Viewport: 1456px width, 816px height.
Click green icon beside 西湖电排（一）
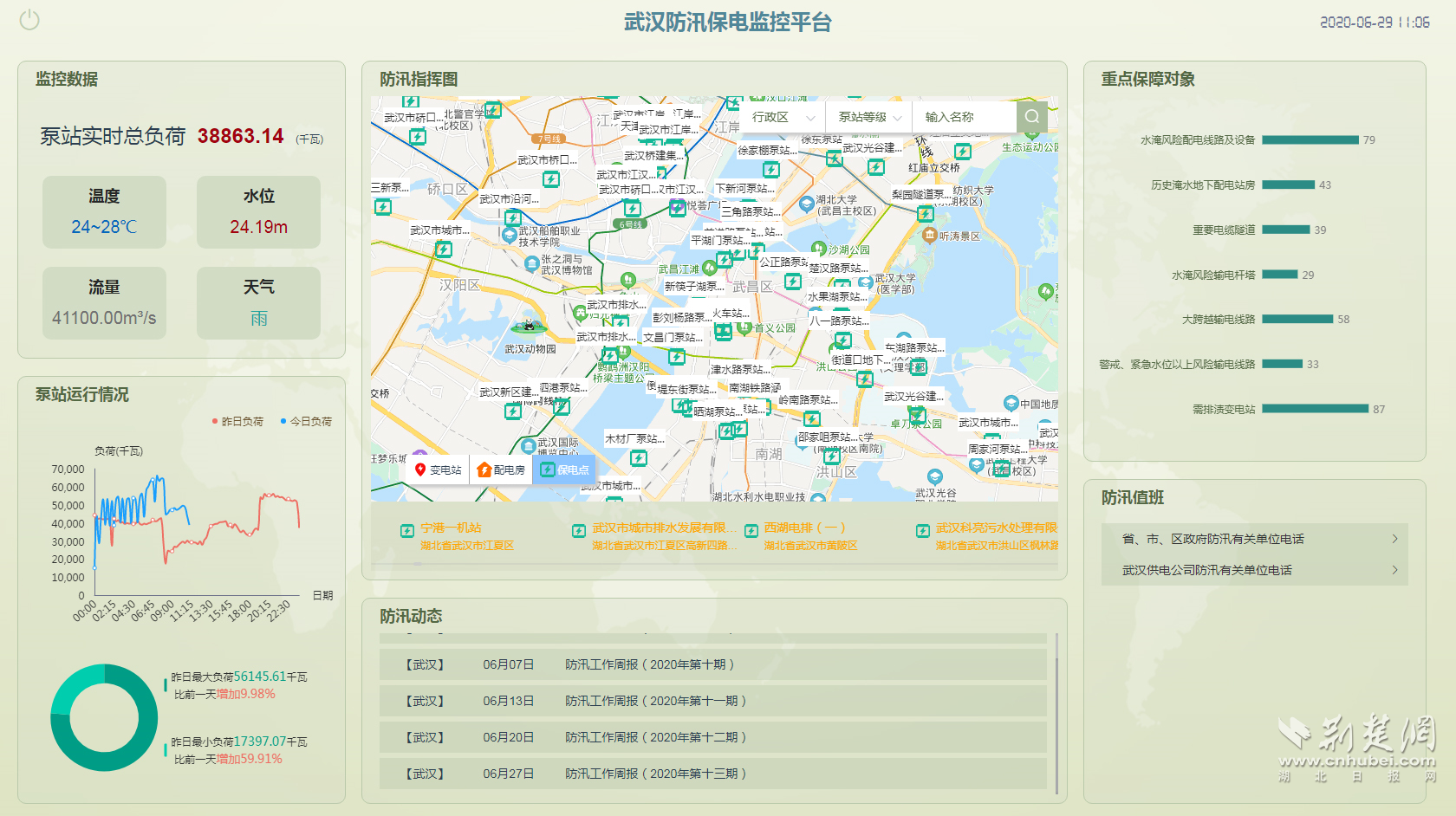click(751, 531)
